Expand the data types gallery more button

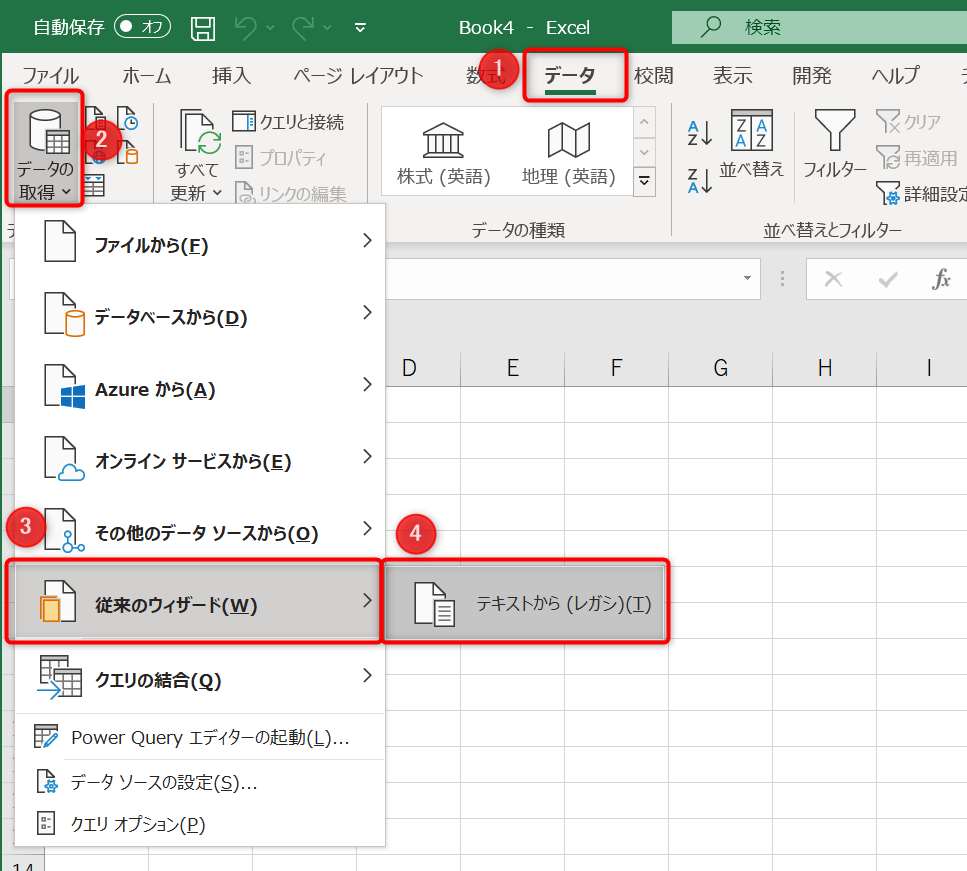(644, 181)
